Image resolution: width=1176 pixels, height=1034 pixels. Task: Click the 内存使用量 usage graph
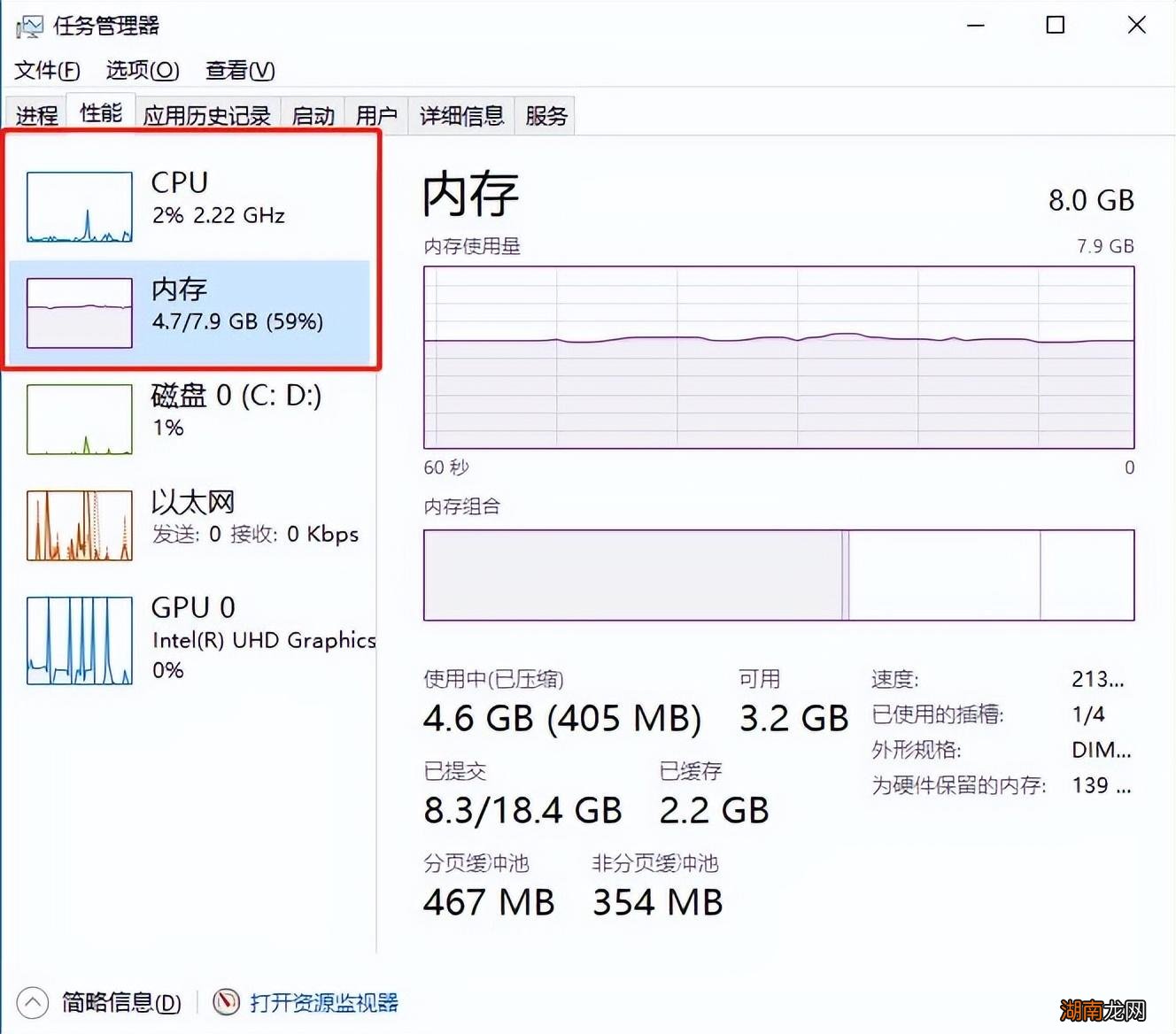(778, 357)
